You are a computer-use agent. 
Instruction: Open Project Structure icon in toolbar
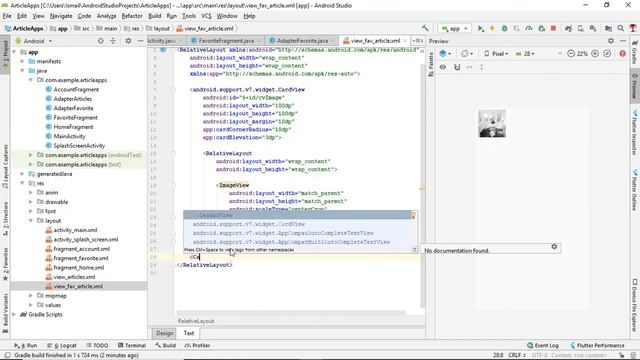click(608, 29)
